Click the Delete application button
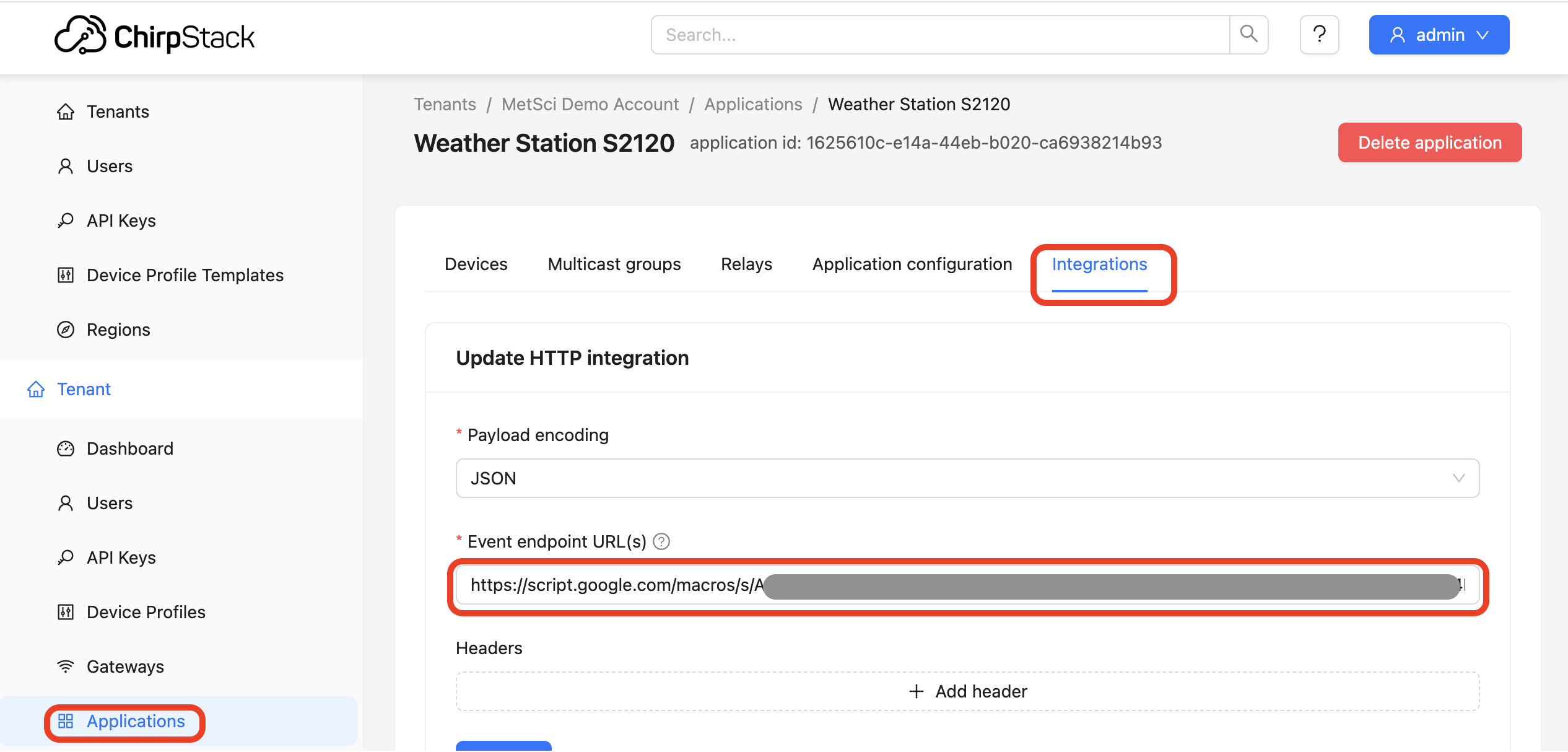 1429,142
